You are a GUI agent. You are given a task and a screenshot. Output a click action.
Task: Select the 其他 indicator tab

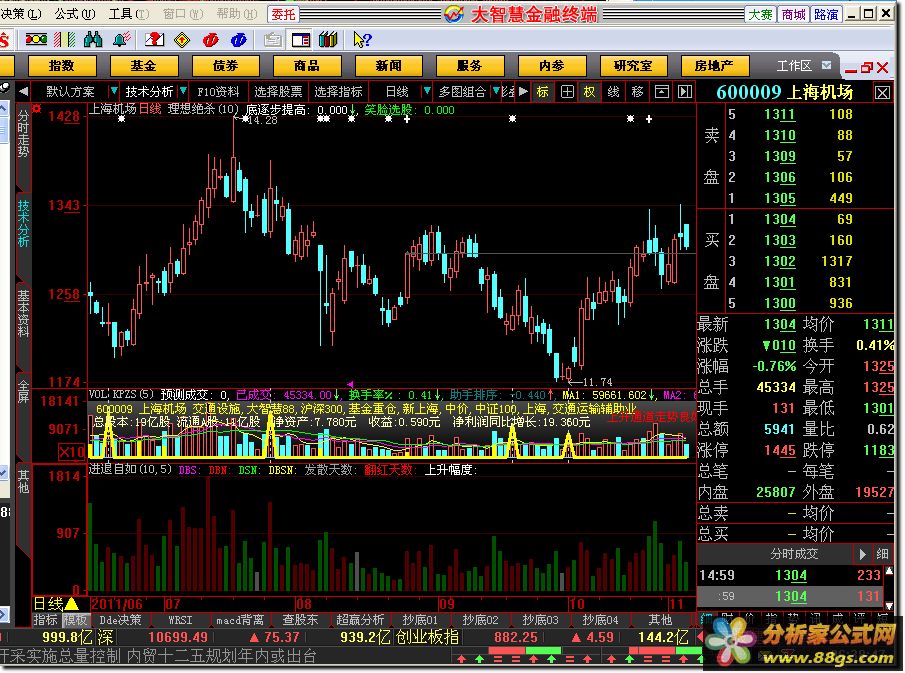660,620
